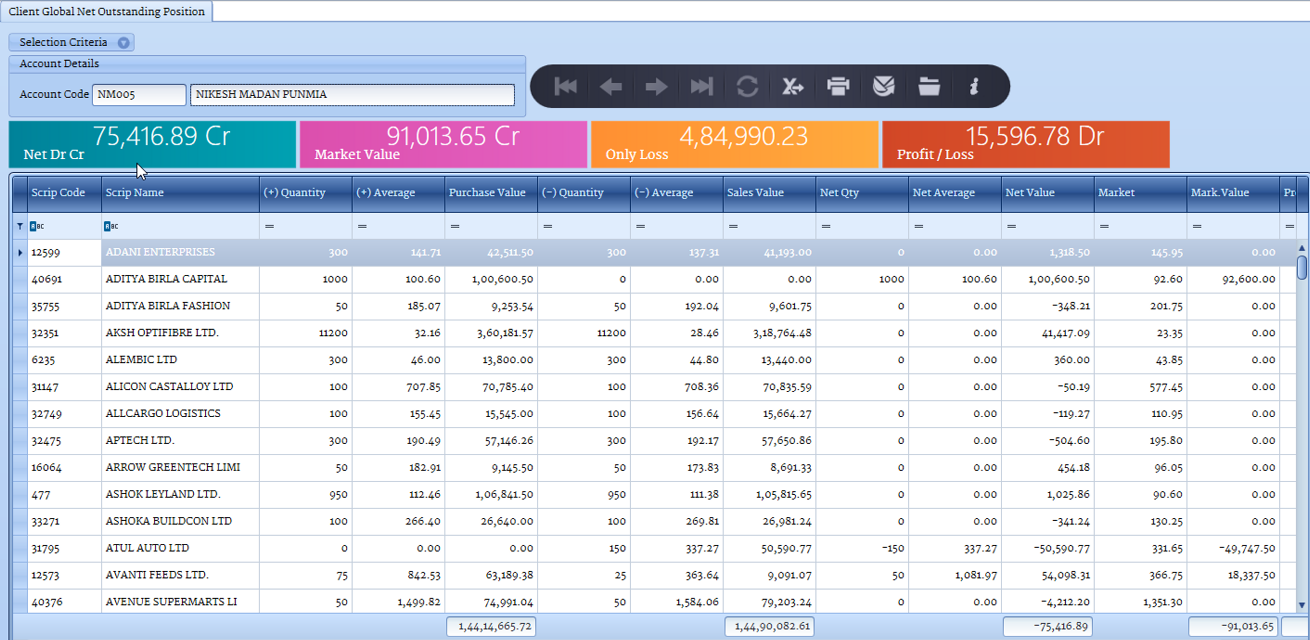Print the report with the printer icon

click(838, 87)
